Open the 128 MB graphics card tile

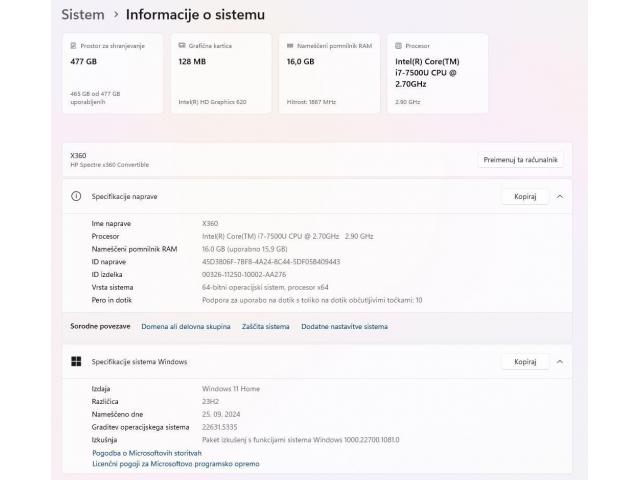pyautogui.click(x=221, y=73)
